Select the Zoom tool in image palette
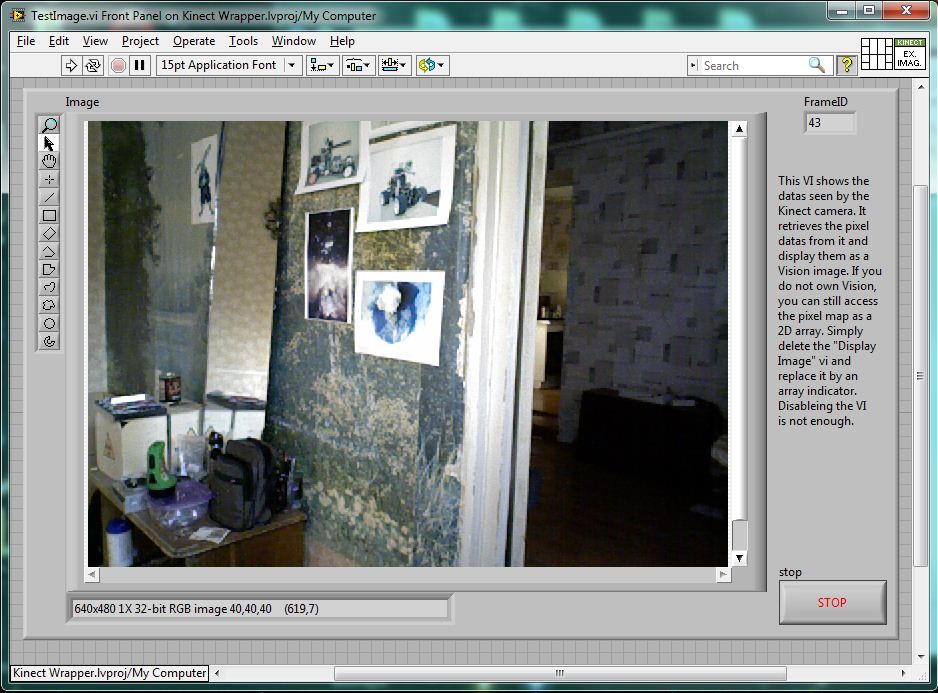 tap(49, 125)
